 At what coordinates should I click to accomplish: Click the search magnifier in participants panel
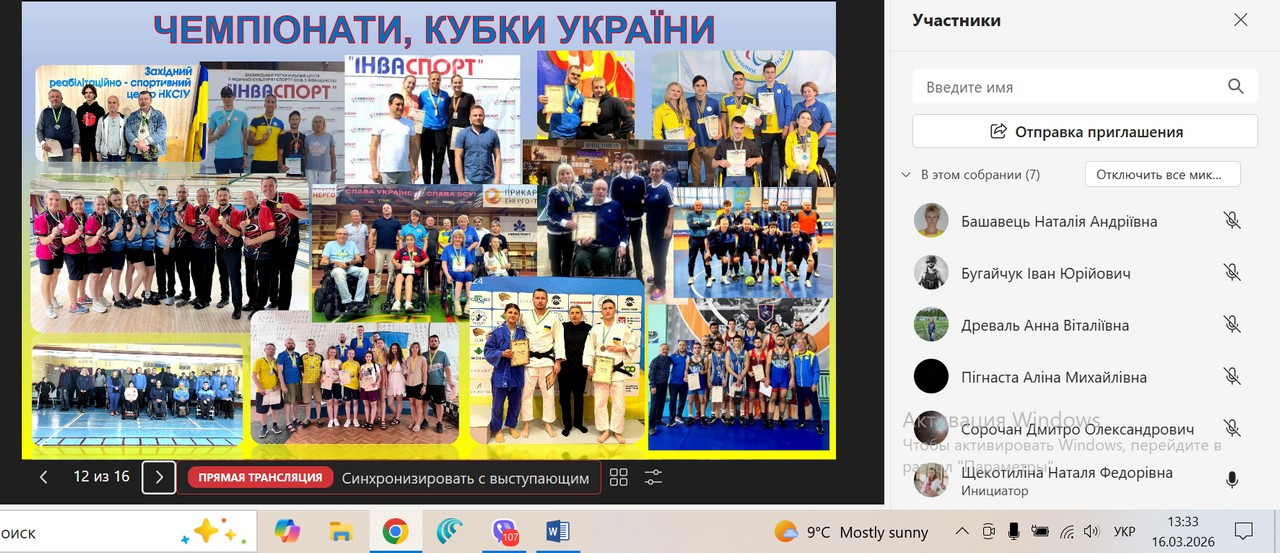[1236, 87]
